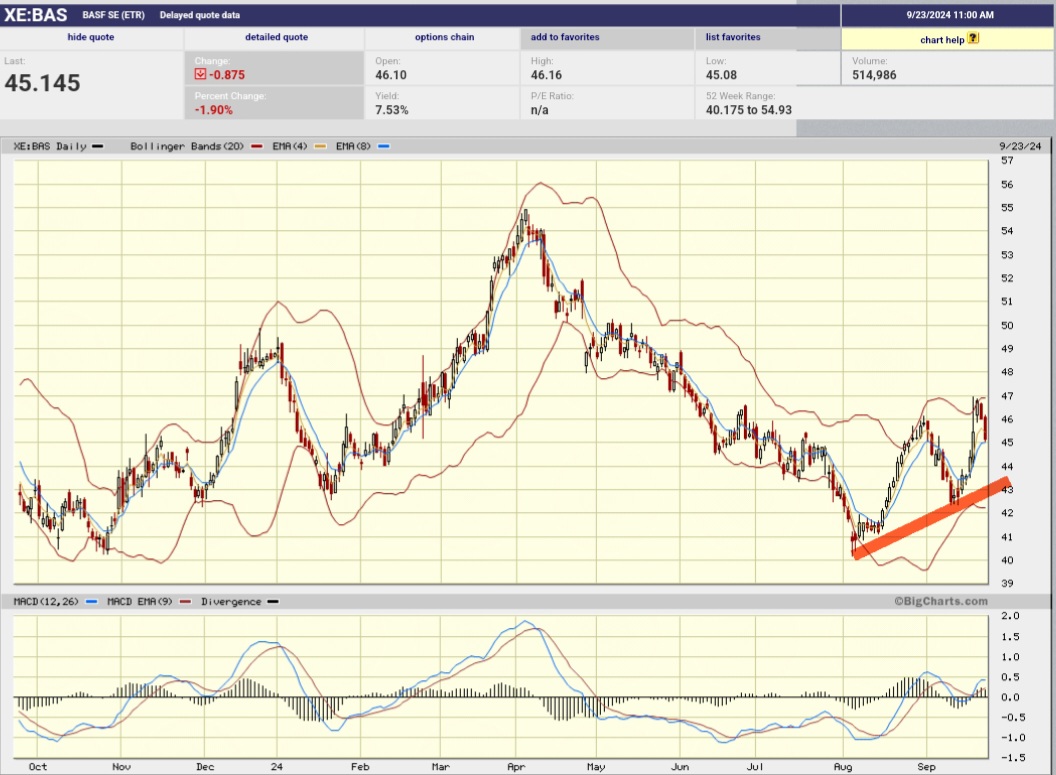This screenshot has height=775, width=1056.
Task: Click the EMA(4) orange legend marker
Action: (319, 145)
